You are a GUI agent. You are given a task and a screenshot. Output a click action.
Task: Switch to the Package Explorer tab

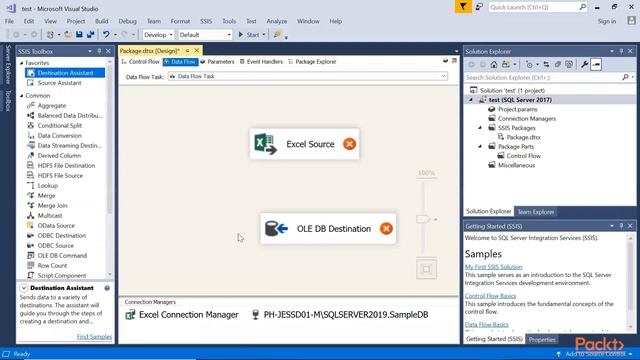click(x=312, y=62)
